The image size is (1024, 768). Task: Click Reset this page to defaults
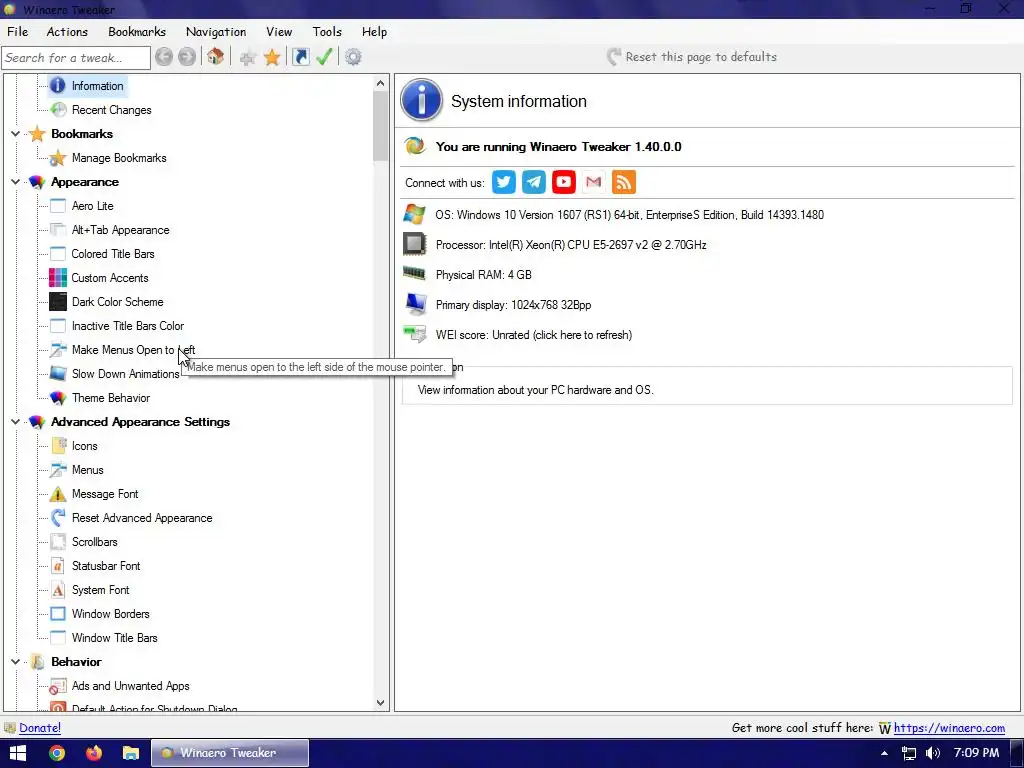coord(692,57)
